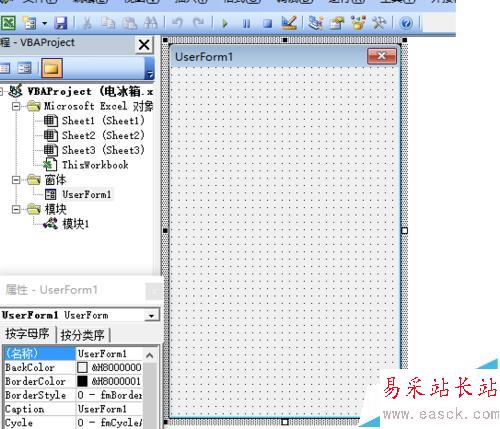Click the Cycle value fmCycle

109,423
